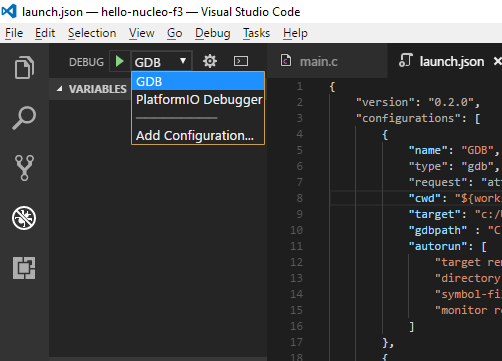Click the VS Code logo in title bar
Screen dimensions: 502x361
pos(9,11)
